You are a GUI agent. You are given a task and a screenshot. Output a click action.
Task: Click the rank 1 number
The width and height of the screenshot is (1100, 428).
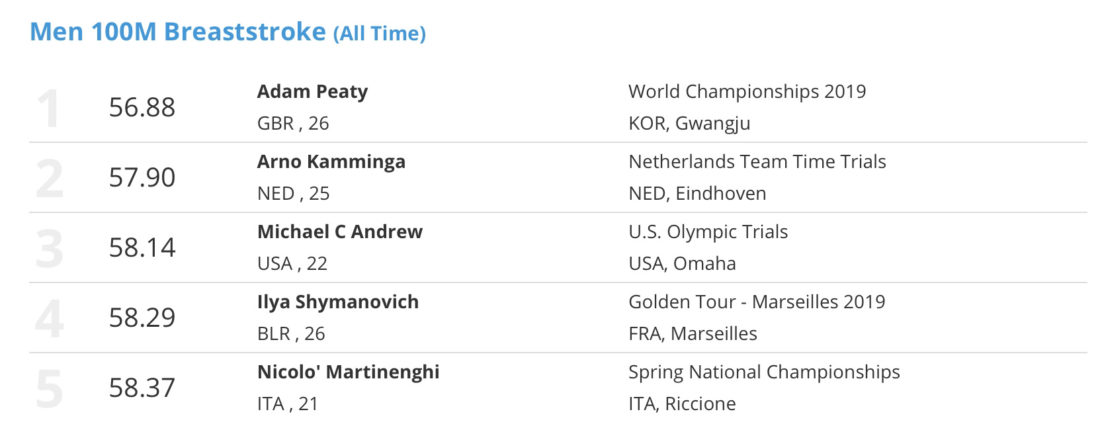(49, 109)
